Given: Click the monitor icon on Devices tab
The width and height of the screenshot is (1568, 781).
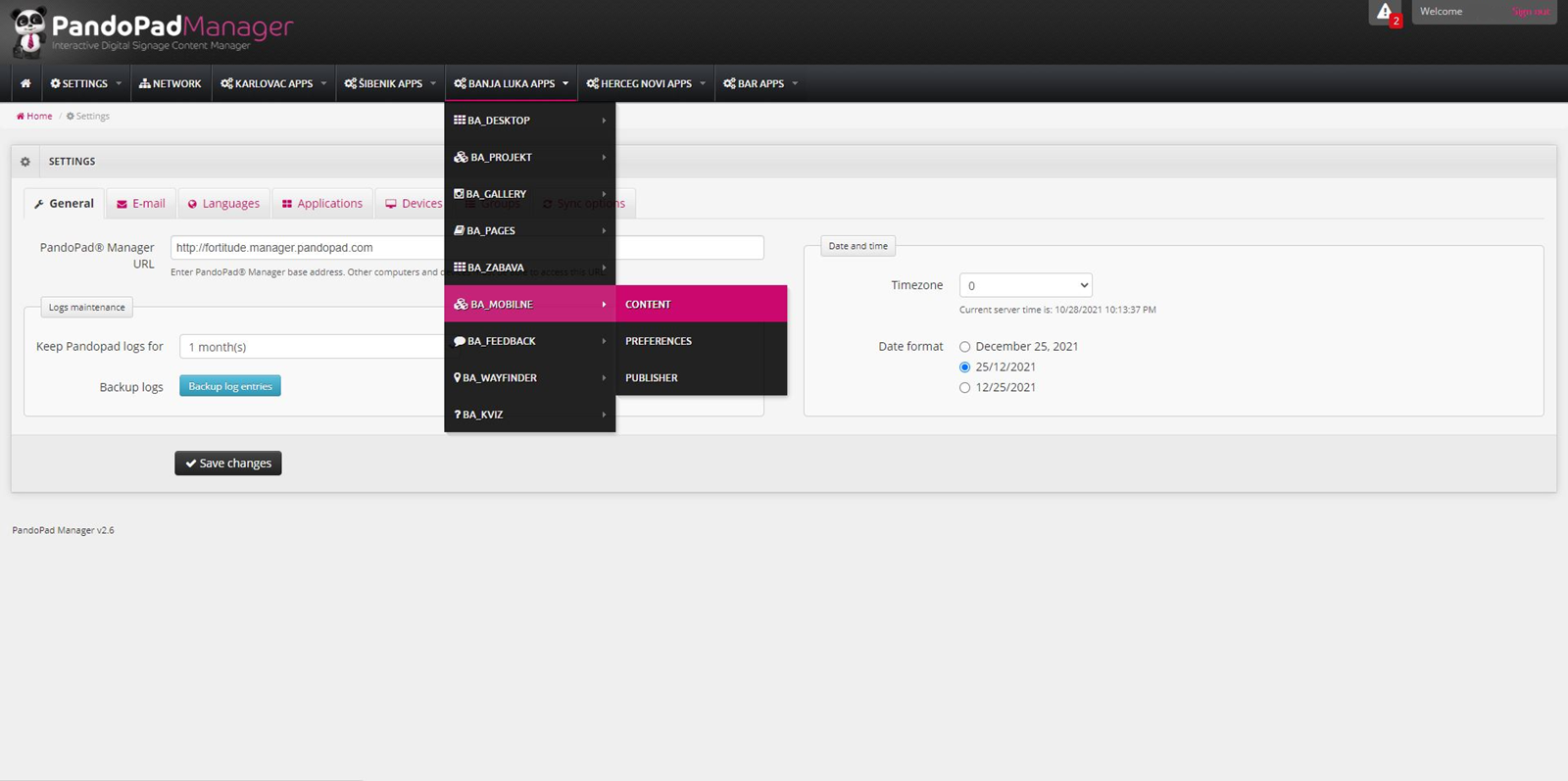Looking at the screenshot, I should click(x=391, y=204).
